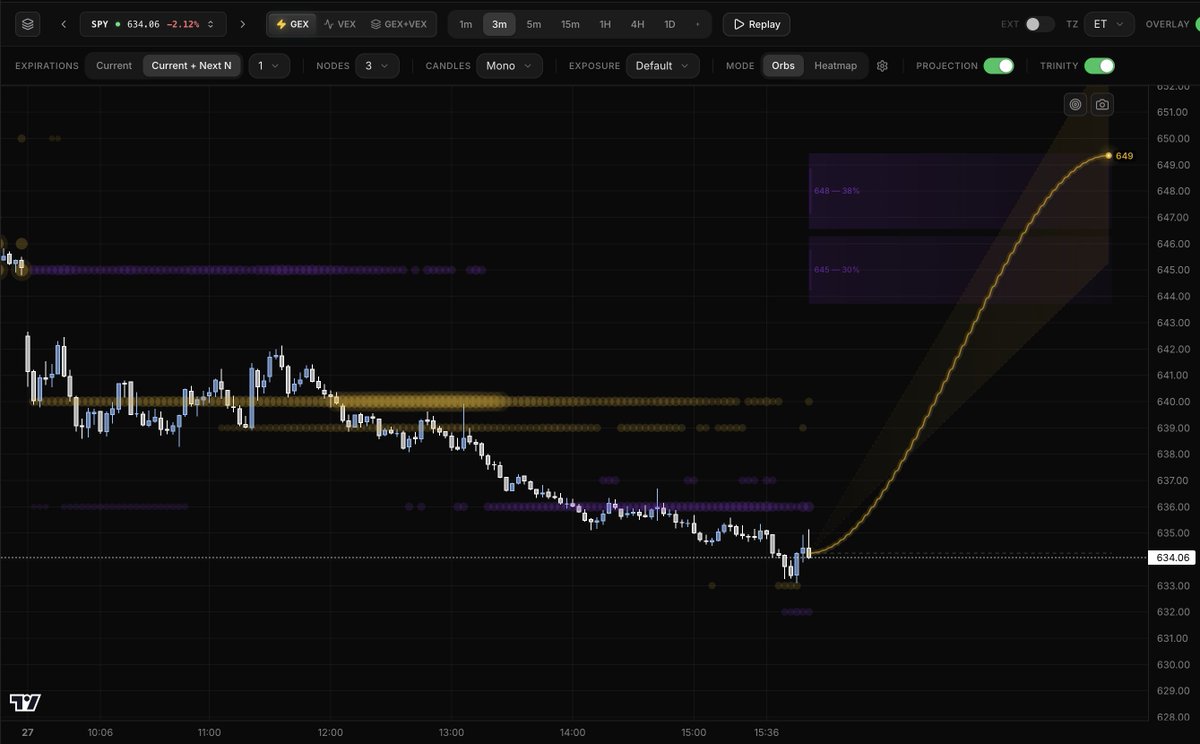Image resolution: width=1200 pixels, height=744 pixels.
Task: Click the 27 date label on time axis
Action: (x=27, y=732)
